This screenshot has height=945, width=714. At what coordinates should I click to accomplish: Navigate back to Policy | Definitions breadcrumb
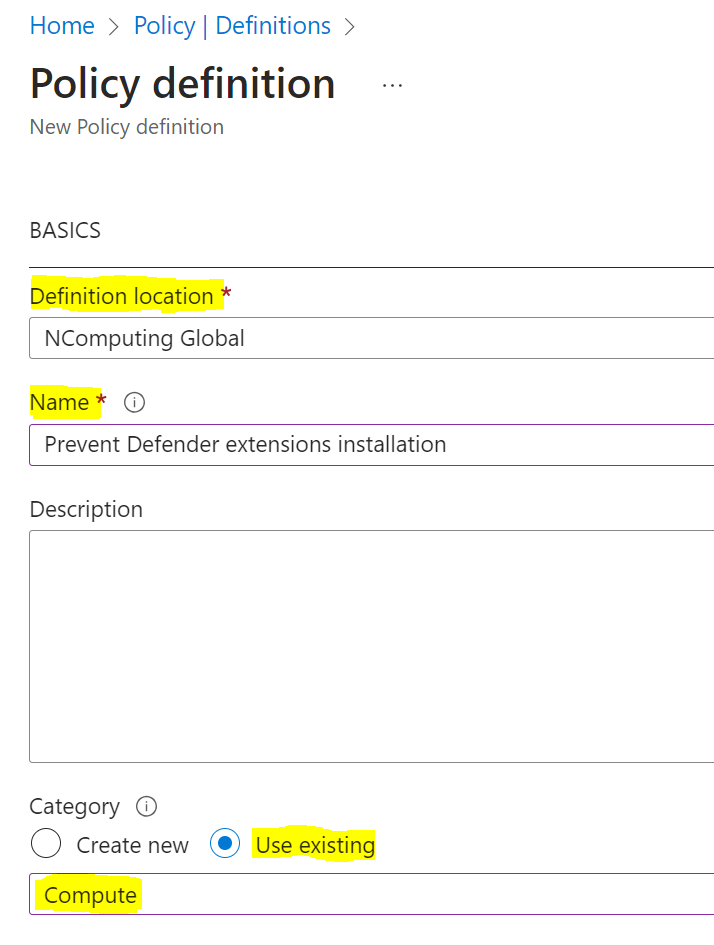pos(232,26)
